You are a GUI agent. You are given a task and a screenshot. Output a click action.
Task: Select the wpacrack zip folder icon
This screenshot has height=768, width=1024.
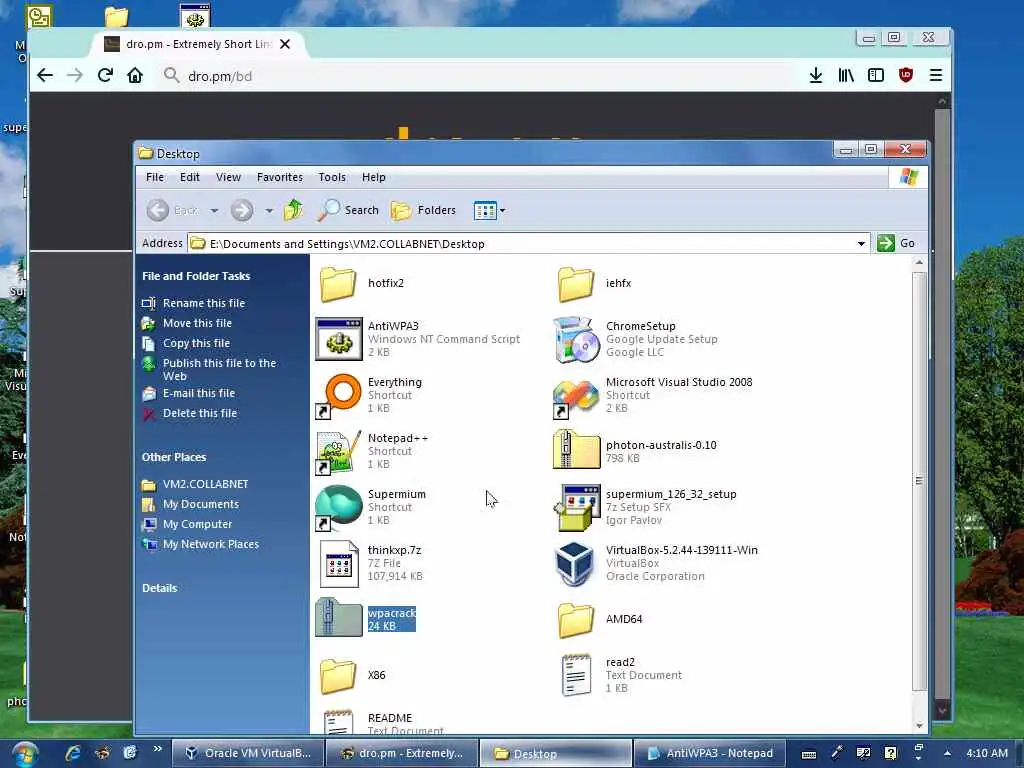[338, 617]
